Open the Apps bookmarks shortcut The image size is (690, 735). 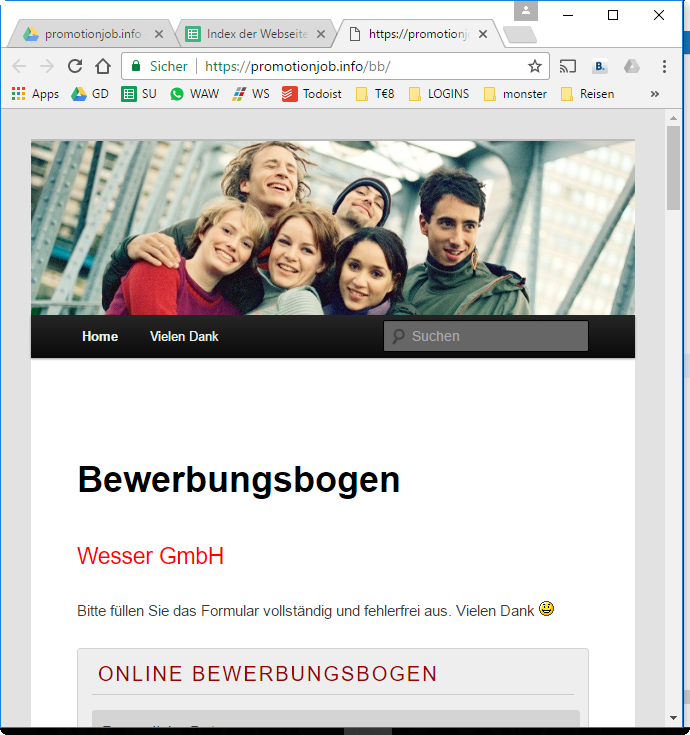[x=35, y=94]
